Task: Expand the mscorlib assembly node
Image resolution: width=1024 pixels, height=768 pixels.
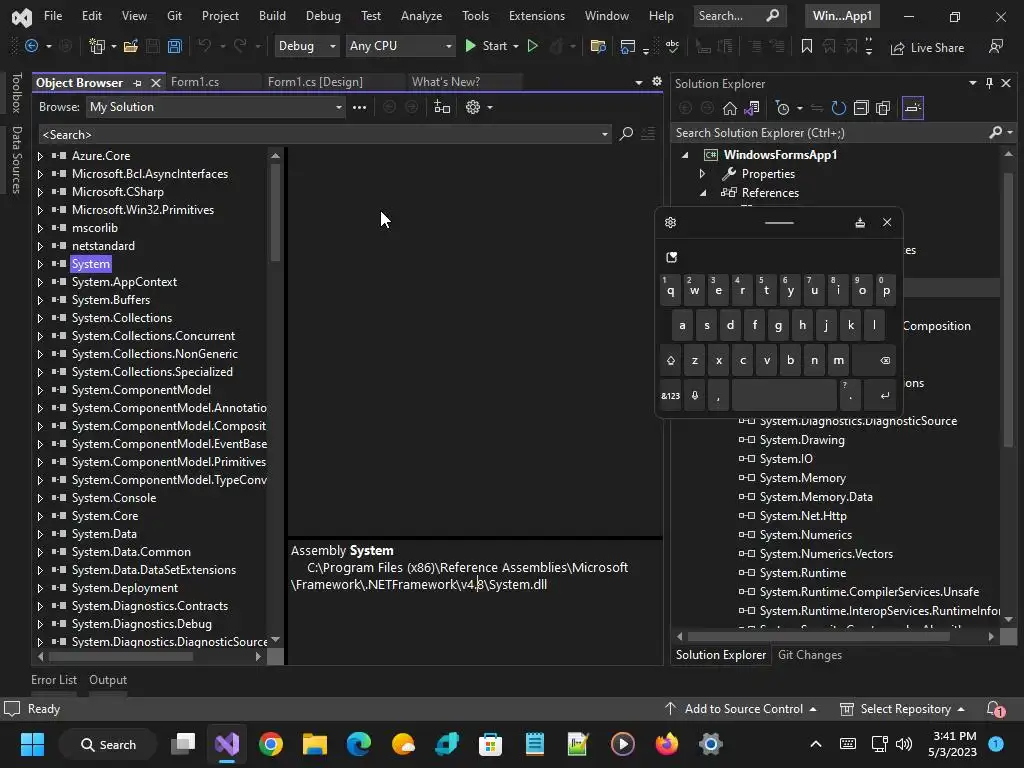Action: [x=40, y=228]
